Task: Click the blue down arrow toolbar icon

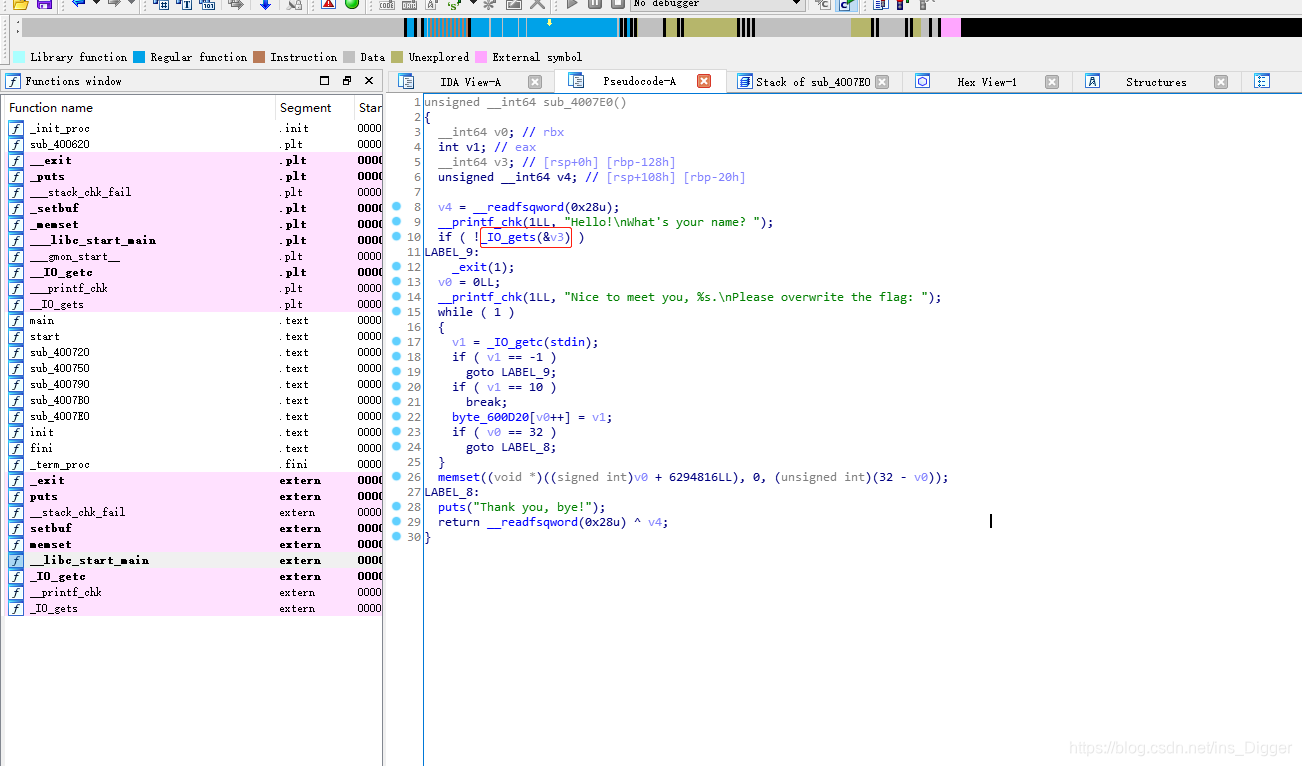Action: 265,4
